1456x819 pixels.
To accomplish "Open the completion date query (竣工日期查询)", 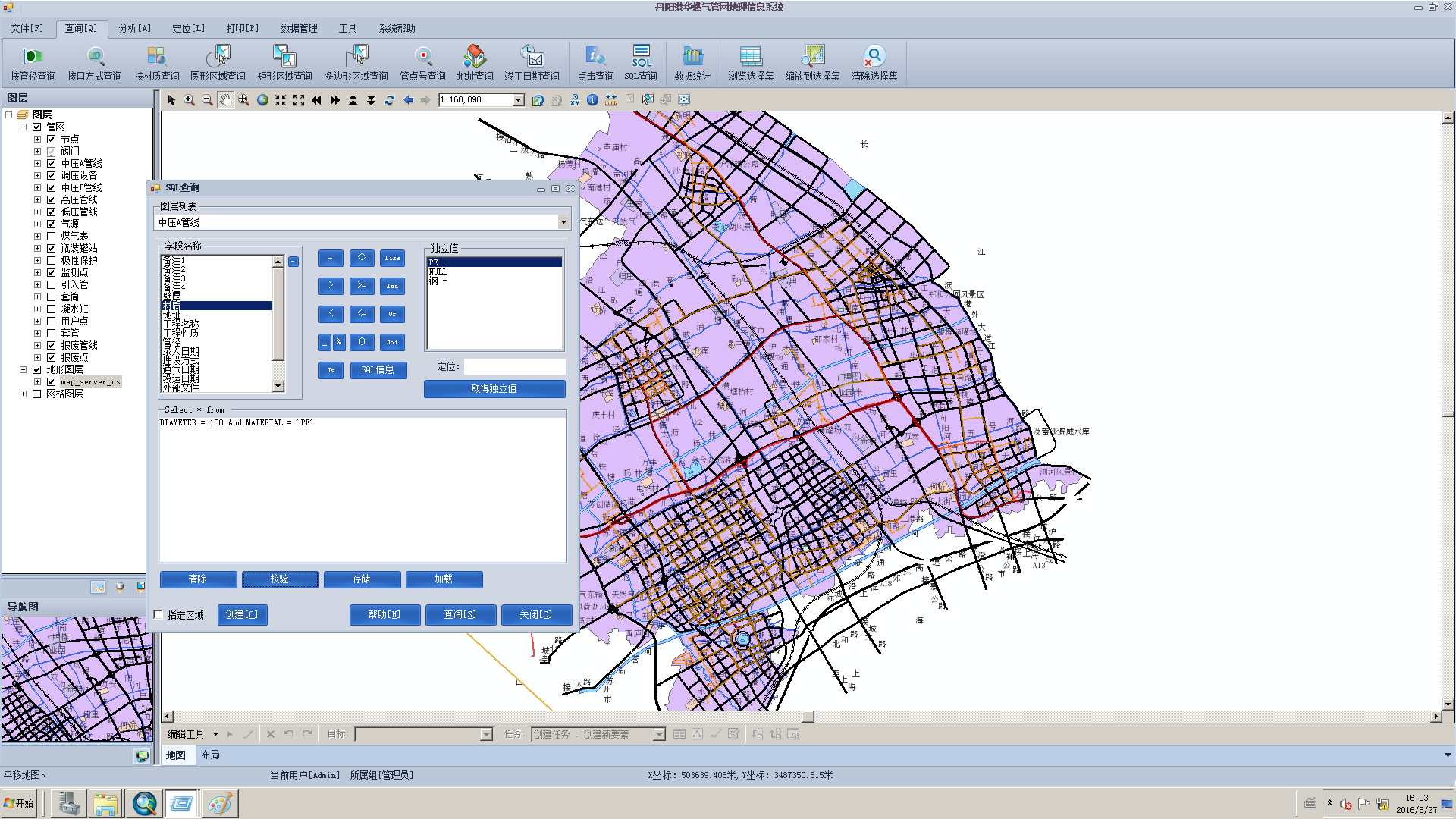I will (x=532, y=63).
